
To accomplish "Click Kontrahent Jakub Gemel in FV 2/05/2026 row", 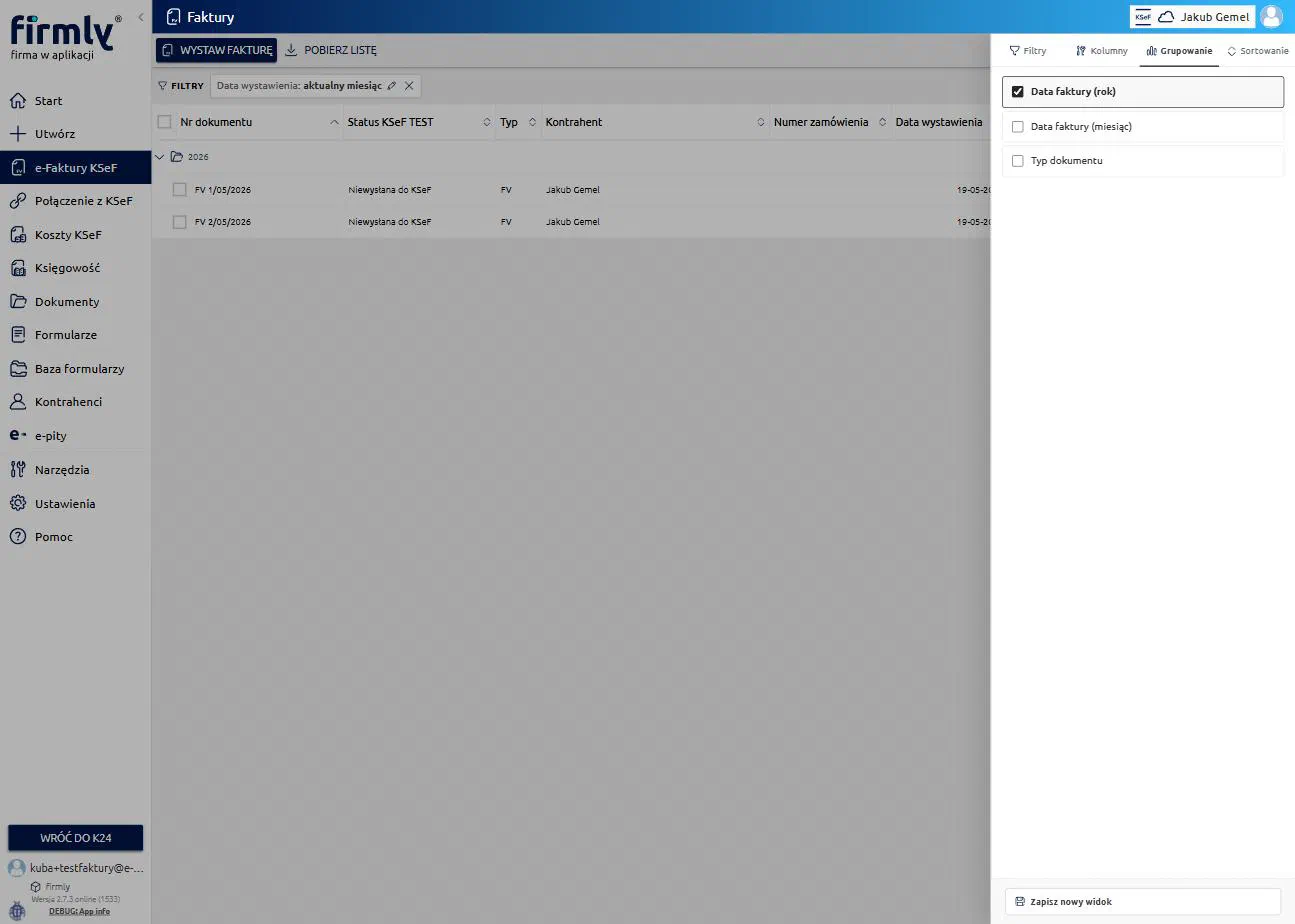I will tap(573, 222).
